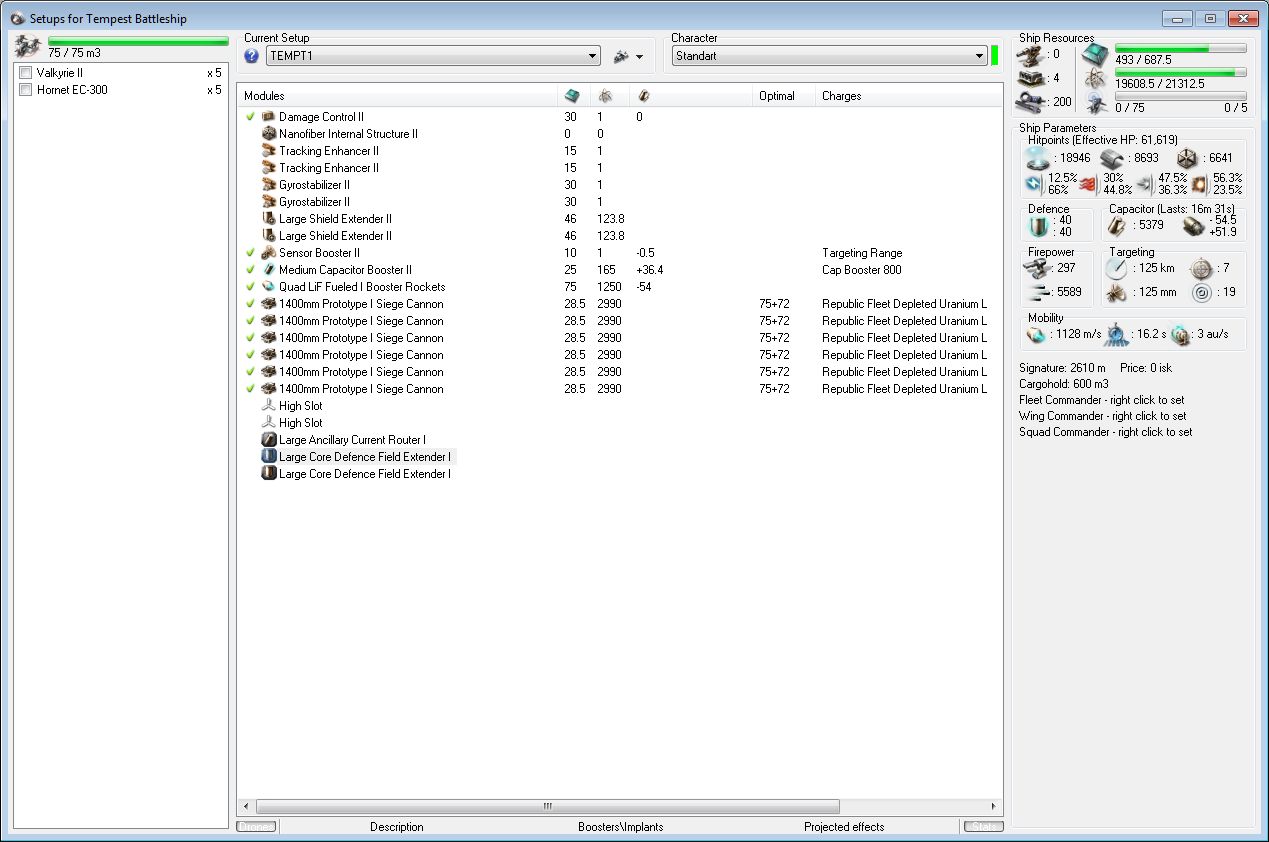This screenshot has width=1269, height=842.
Task: Click 'Wing Commander - right click to set'
Action: (x=1103, y=416)
